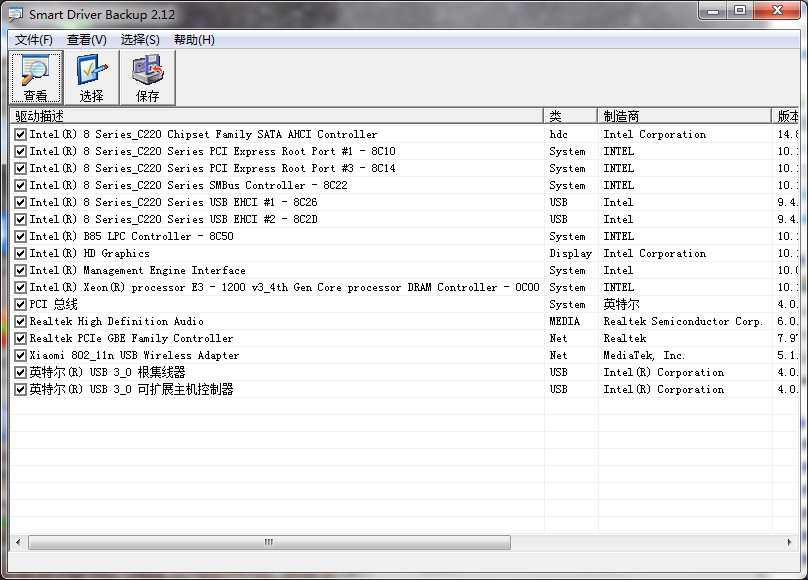Open the 文件(F) menu
808x580 pixels.
33,40
